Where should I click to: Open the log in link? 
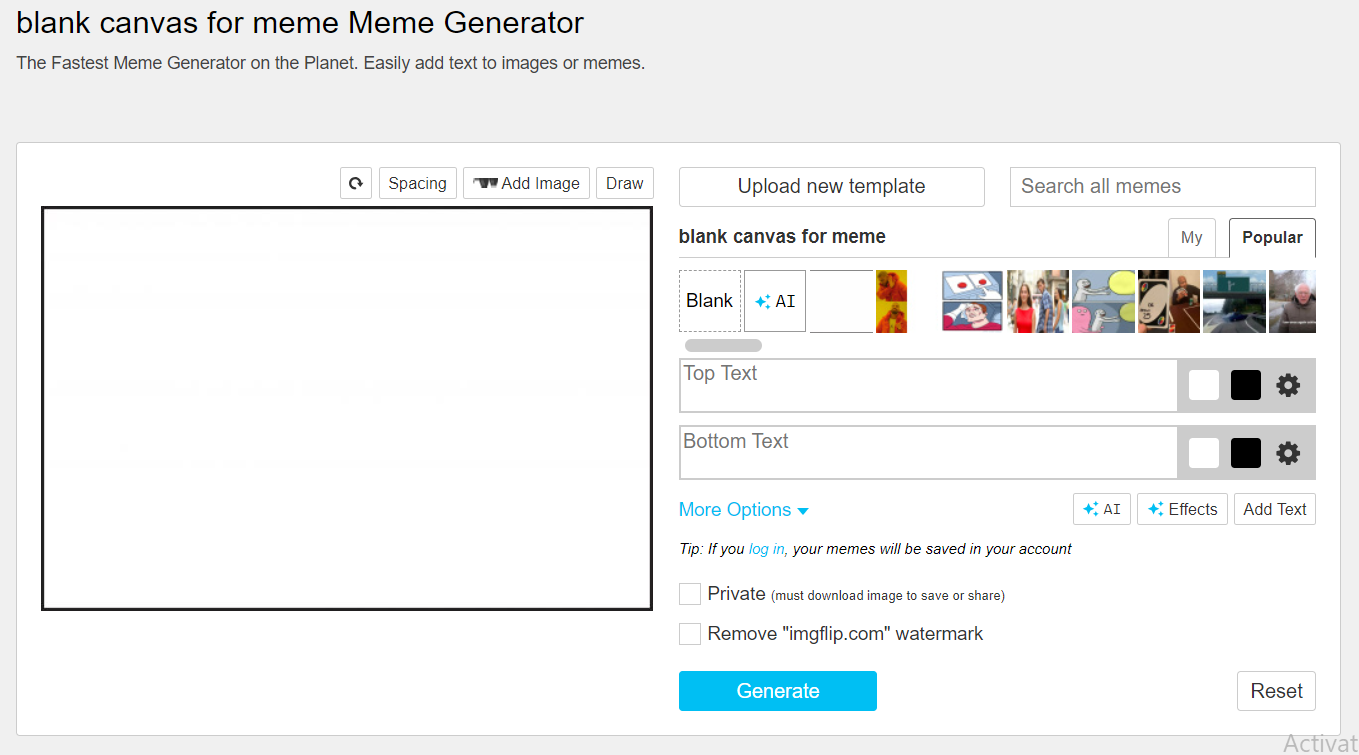click(x=766, y=549)
